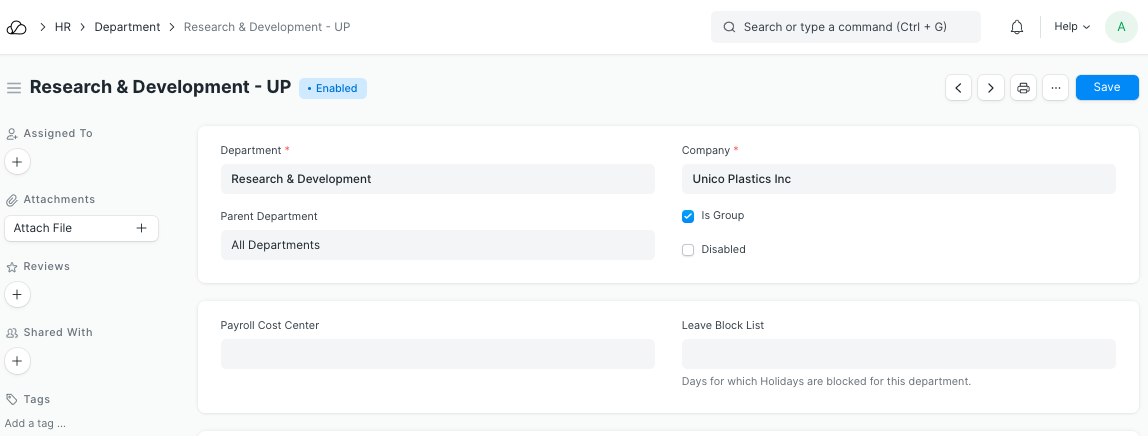Go to previous document arrow
The width and height of the screenshot is (1148, 436).
pos(959,88)
